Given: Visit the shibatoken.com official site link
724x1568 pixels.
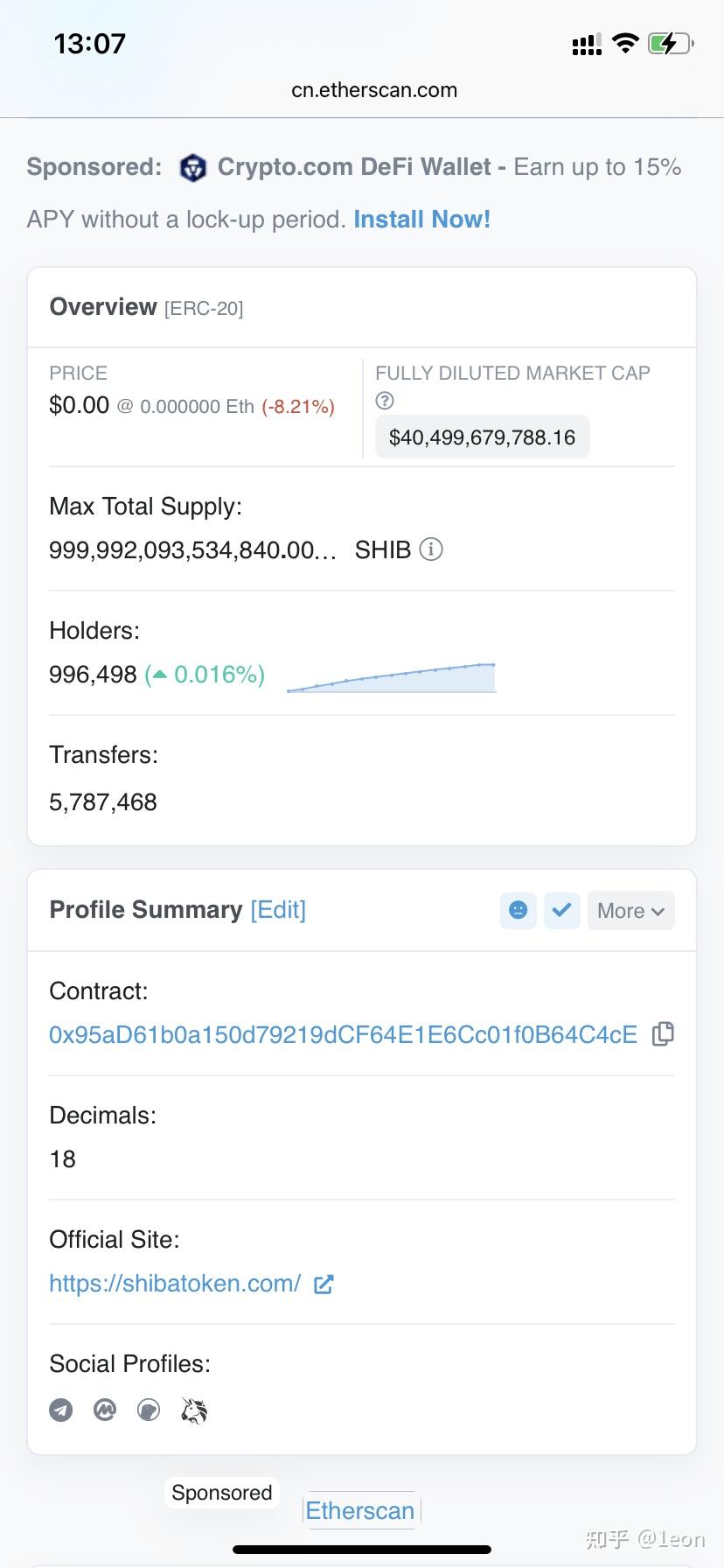Looking at the screenshot, I should tap(175, 1284).
